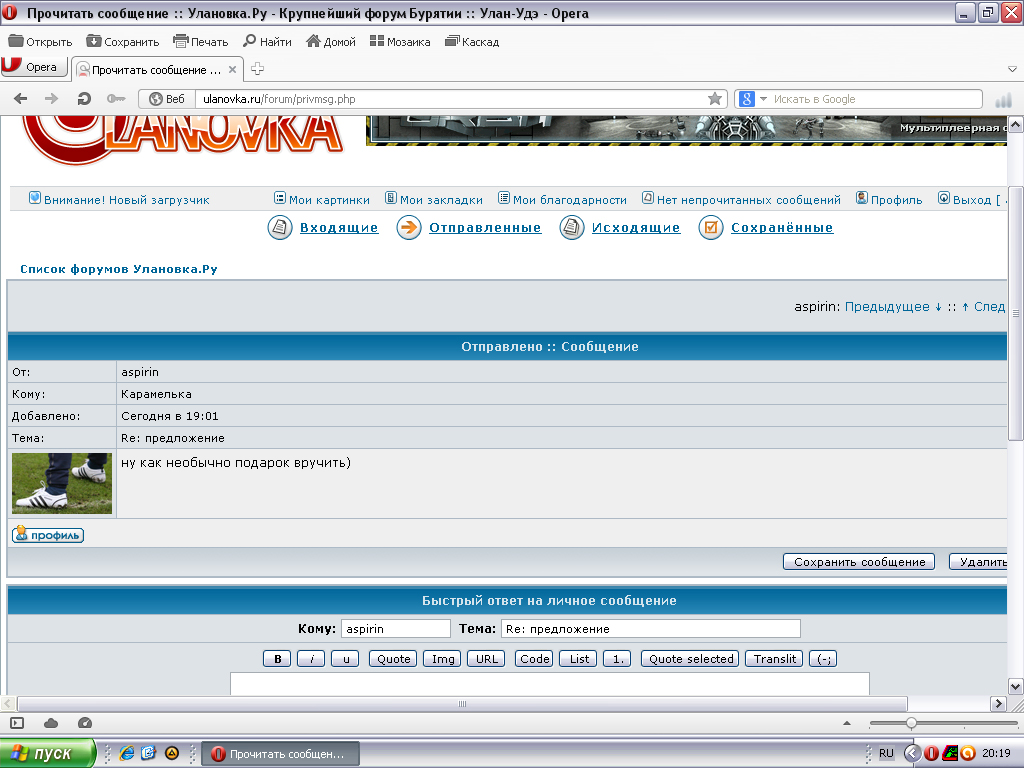This screenshot has height=768, width=1024.
Task: Launch Internet Explorer from quick launch
Action: tap(127, 753)
